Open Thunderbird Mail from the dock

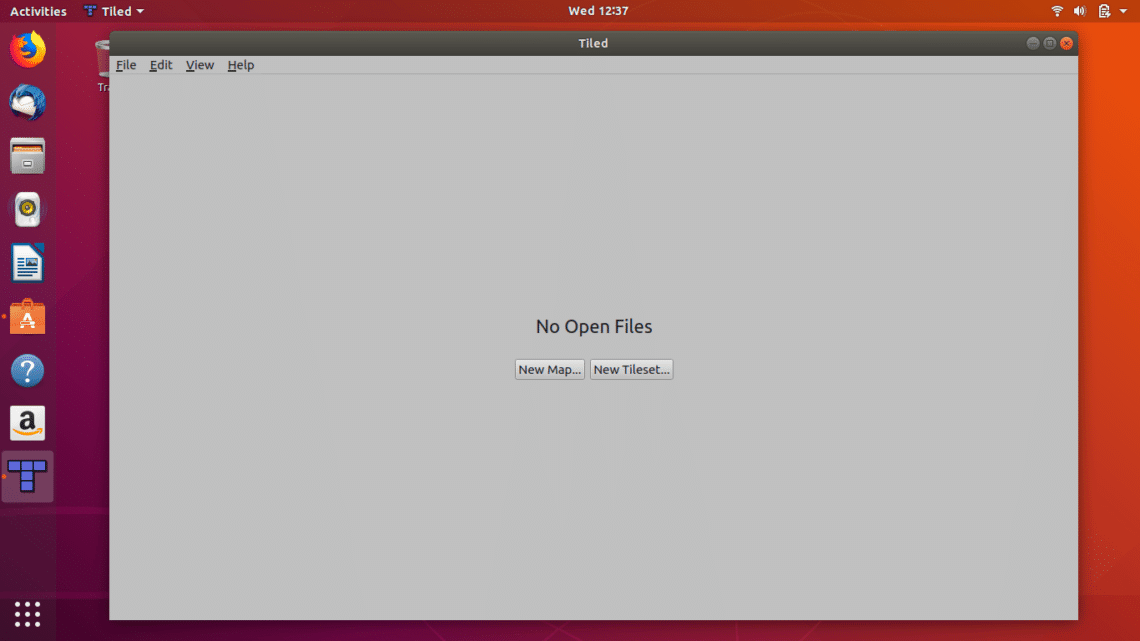click(x=27, y=103)
